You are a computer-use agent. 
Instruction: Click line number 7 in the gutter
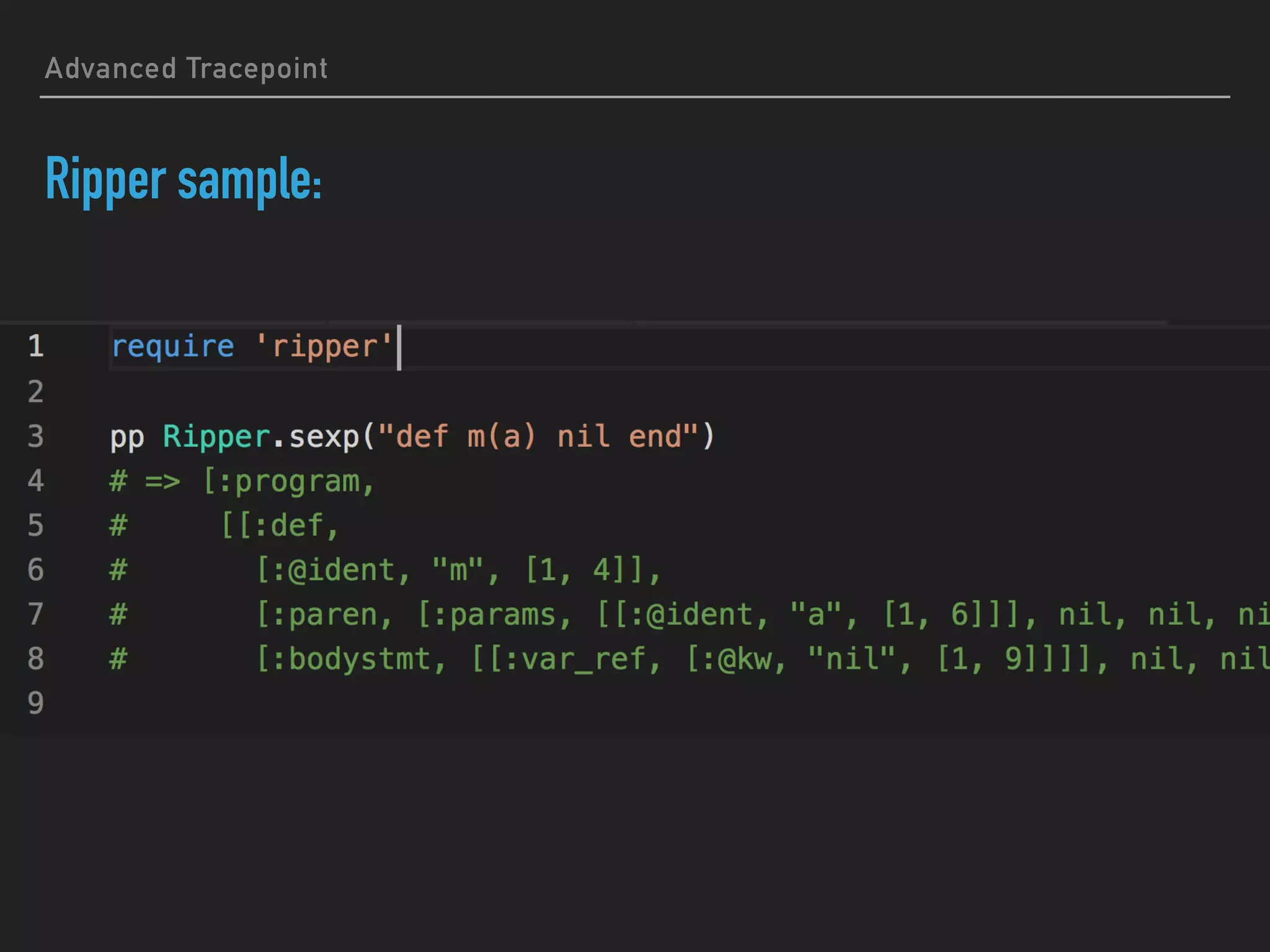[x=36, y=614]
